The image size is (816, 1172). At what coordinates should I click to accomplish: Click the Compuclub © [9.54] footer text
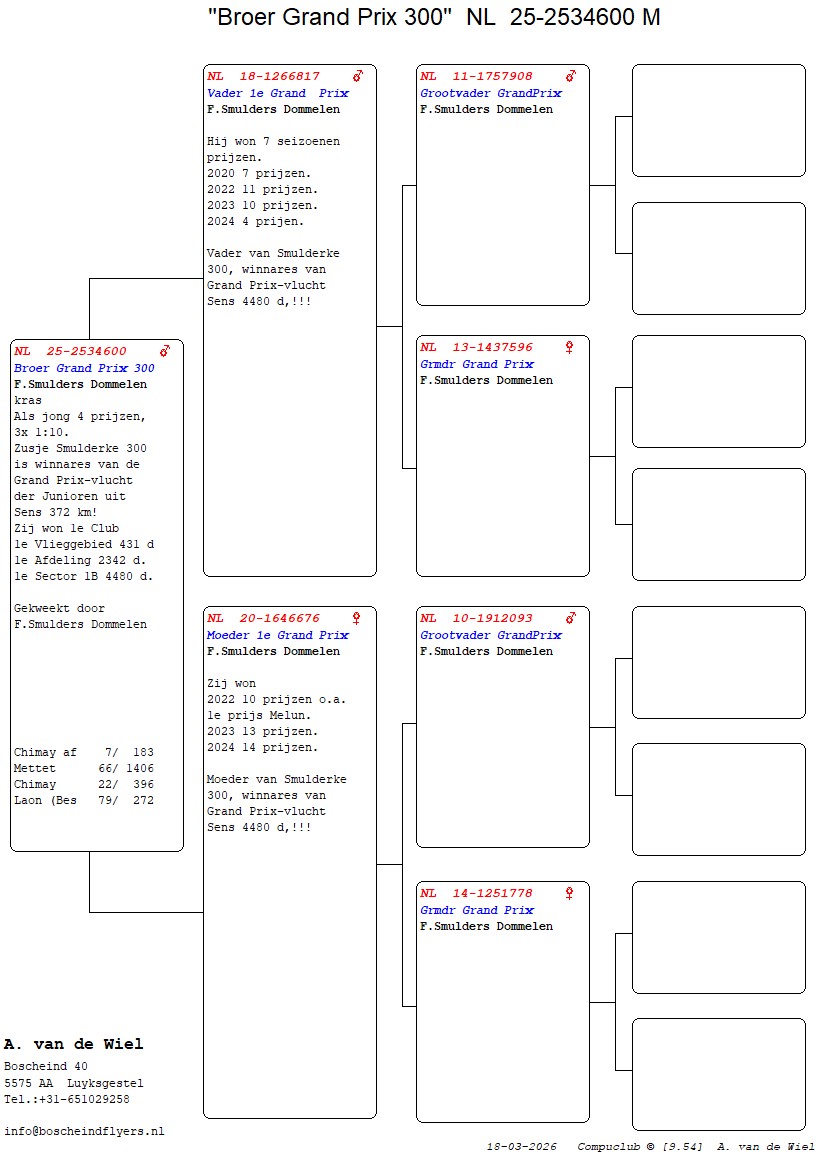640,1146
